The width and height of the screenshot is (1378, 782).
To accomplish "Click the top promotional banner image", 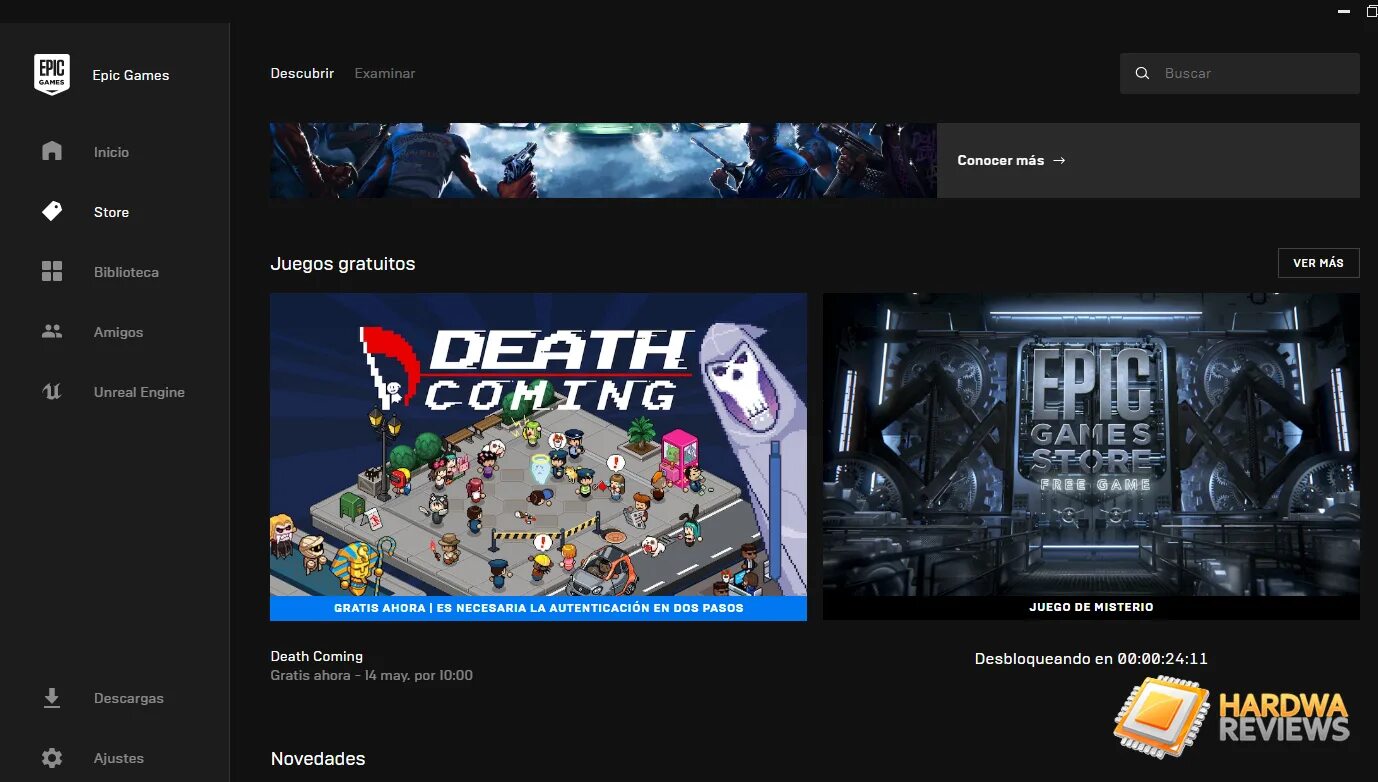I will (603, 160).
